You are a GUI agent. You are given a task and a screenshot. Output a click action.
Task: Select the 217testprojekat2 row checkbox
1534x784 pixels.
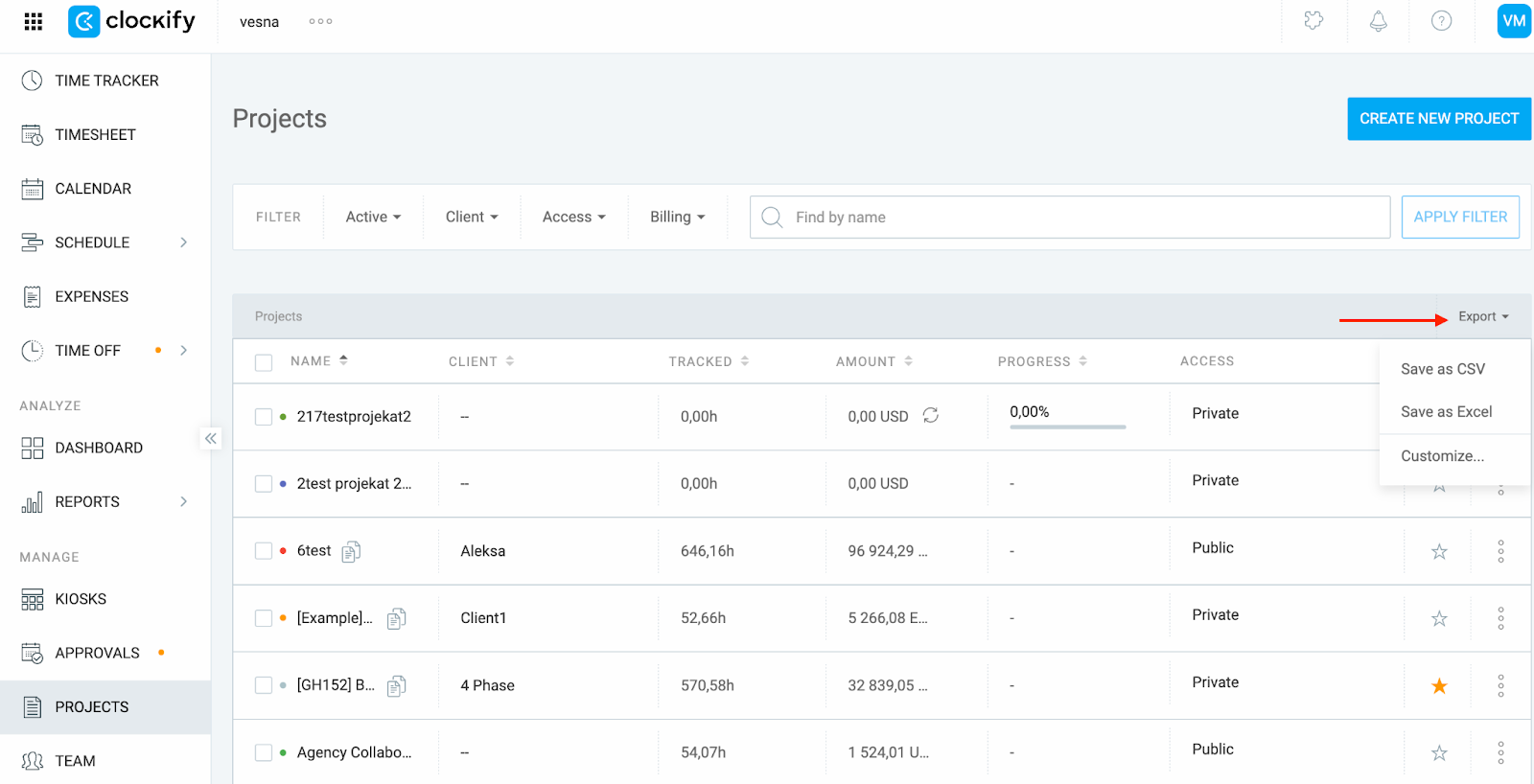click(x=264, y=417)
